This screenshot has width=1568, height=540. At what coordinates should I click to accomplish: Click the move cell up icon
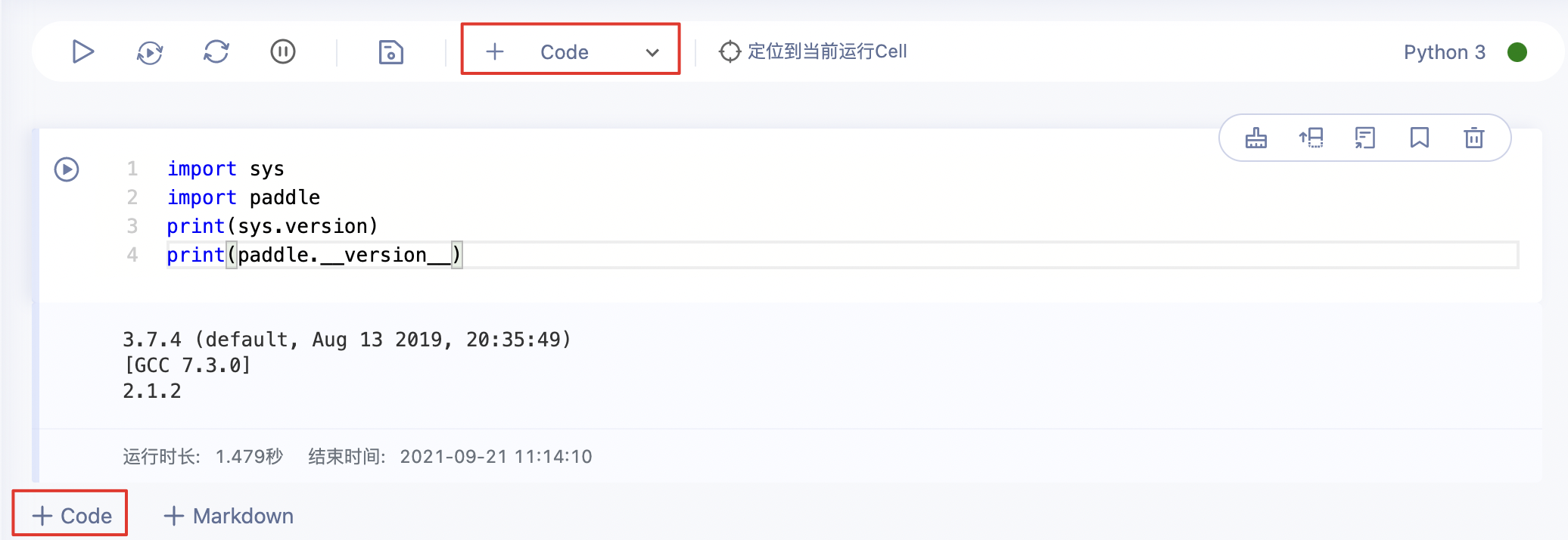coord(1311,138)
